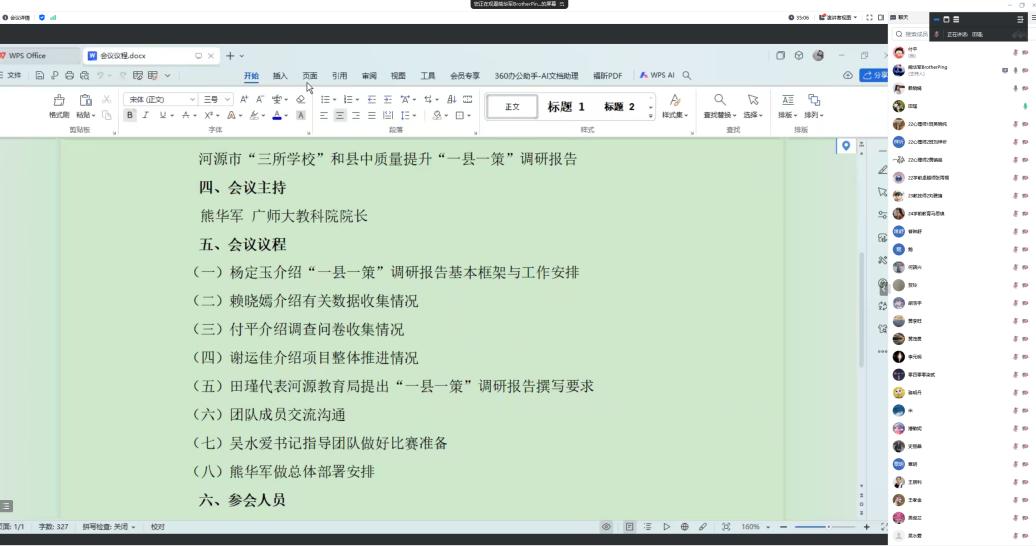Click the Paste (粘贴) clipboard icon
The height and width of the screenshot is (546, 1036).
(x=86, y=100)
